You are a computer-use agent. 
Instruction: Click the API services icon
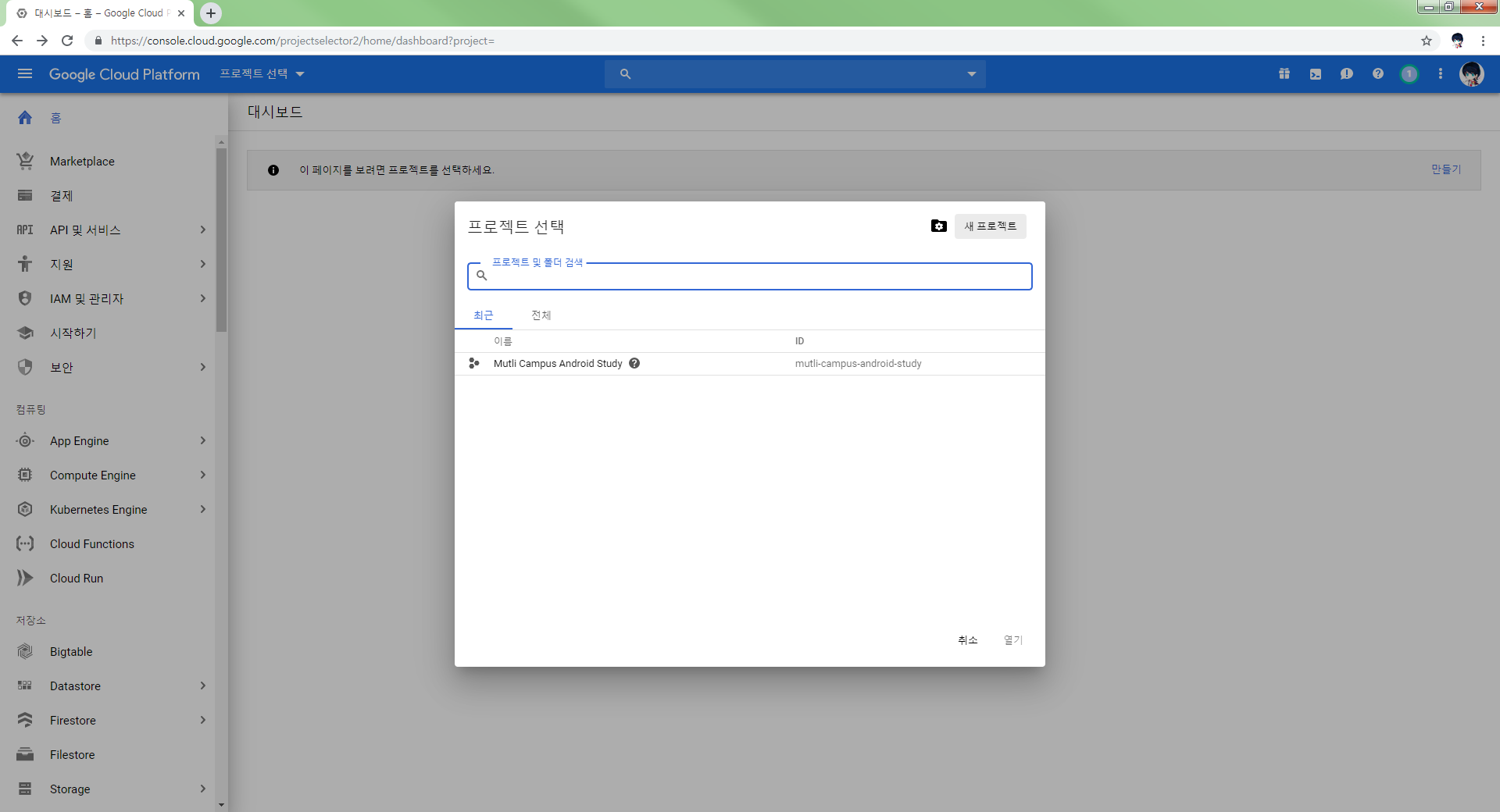pyautogui.click(x=25, y=230)
